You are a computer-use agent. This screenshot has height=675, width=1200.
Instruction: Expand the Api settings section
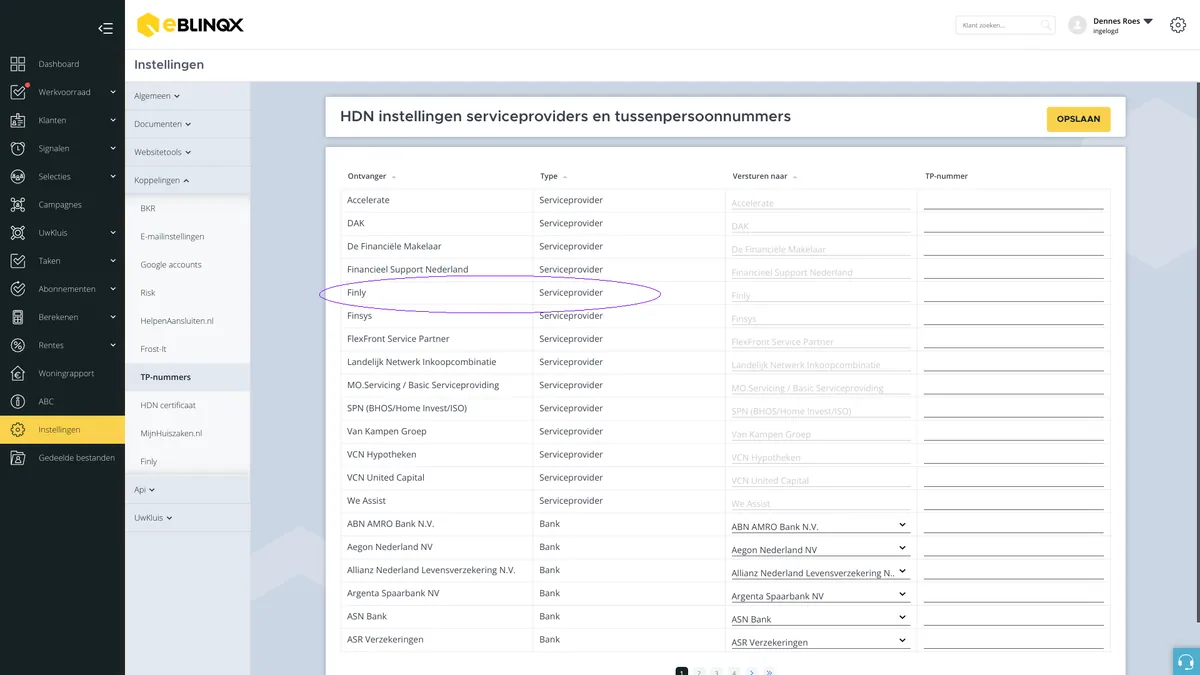point(144,490)
